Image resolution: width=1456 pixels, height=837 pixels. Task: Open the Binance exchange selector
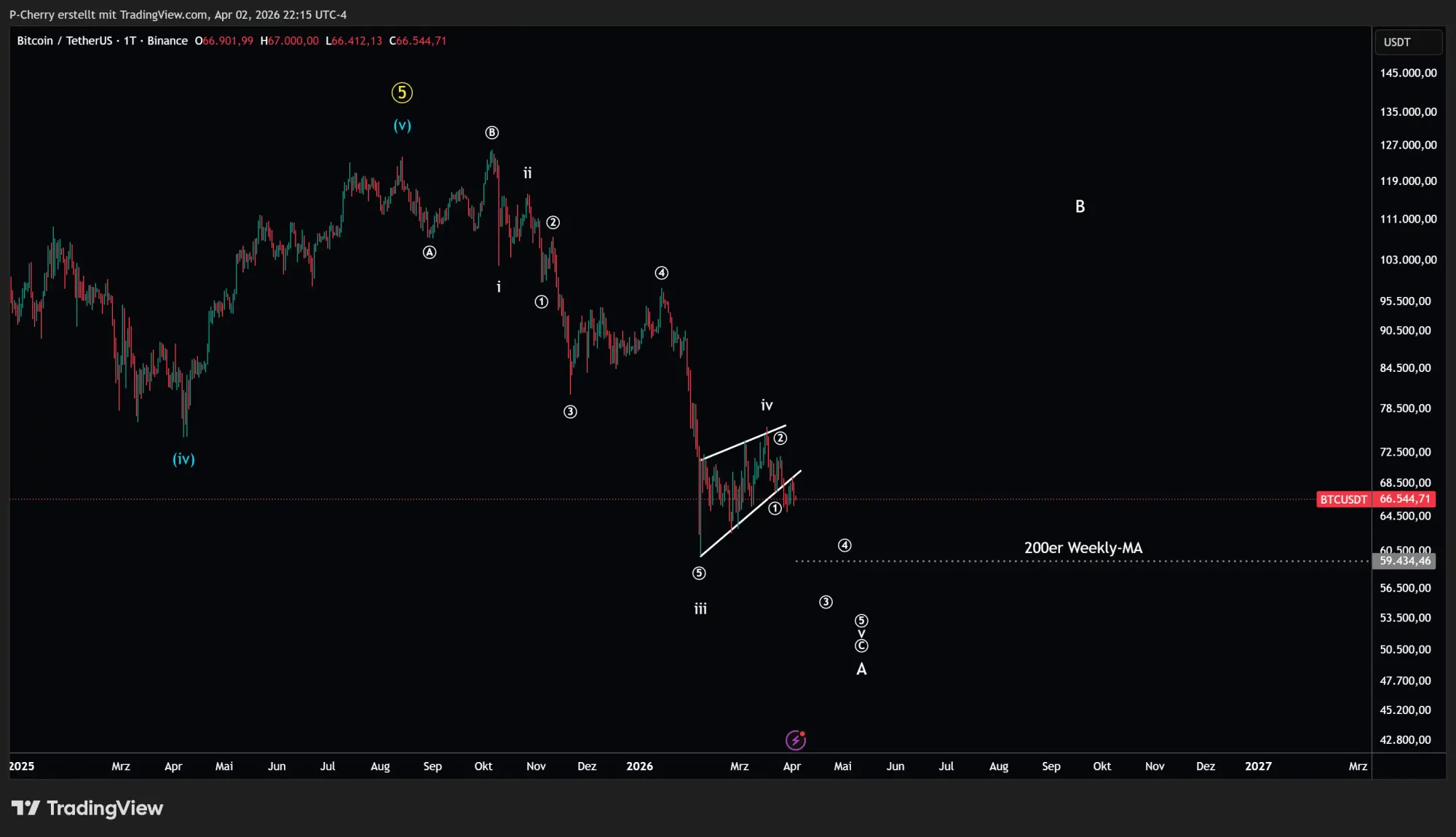pyautogui.click(x=167, y=41)
